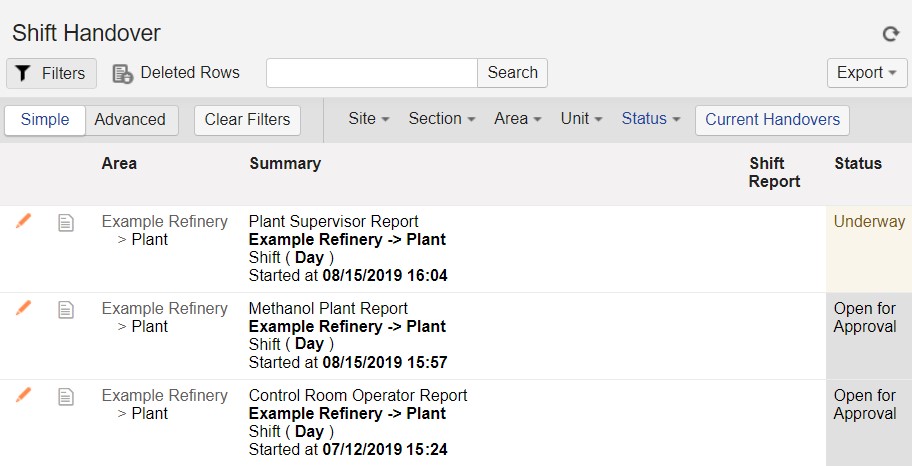Open document icon for Methanol Plant Report

point(66,310)
